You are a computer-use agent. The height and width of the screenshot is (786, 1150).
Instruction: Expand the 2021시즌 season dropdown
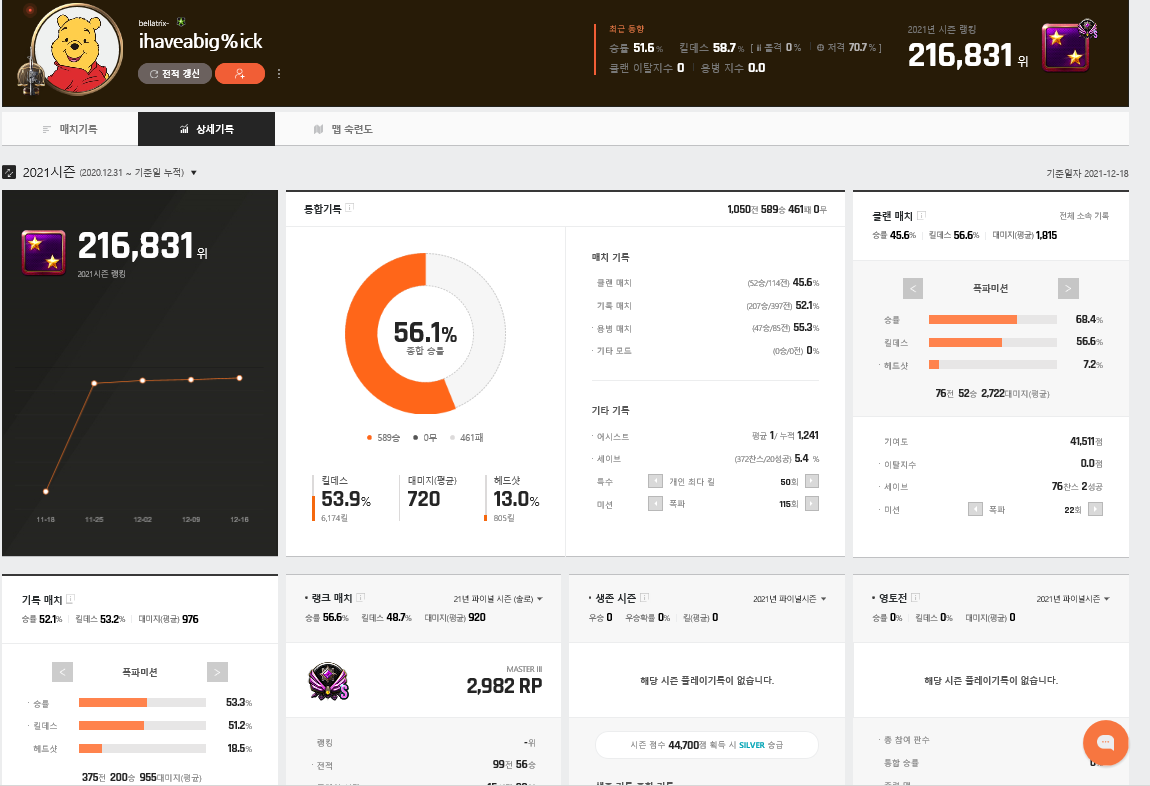coord(194,173)
